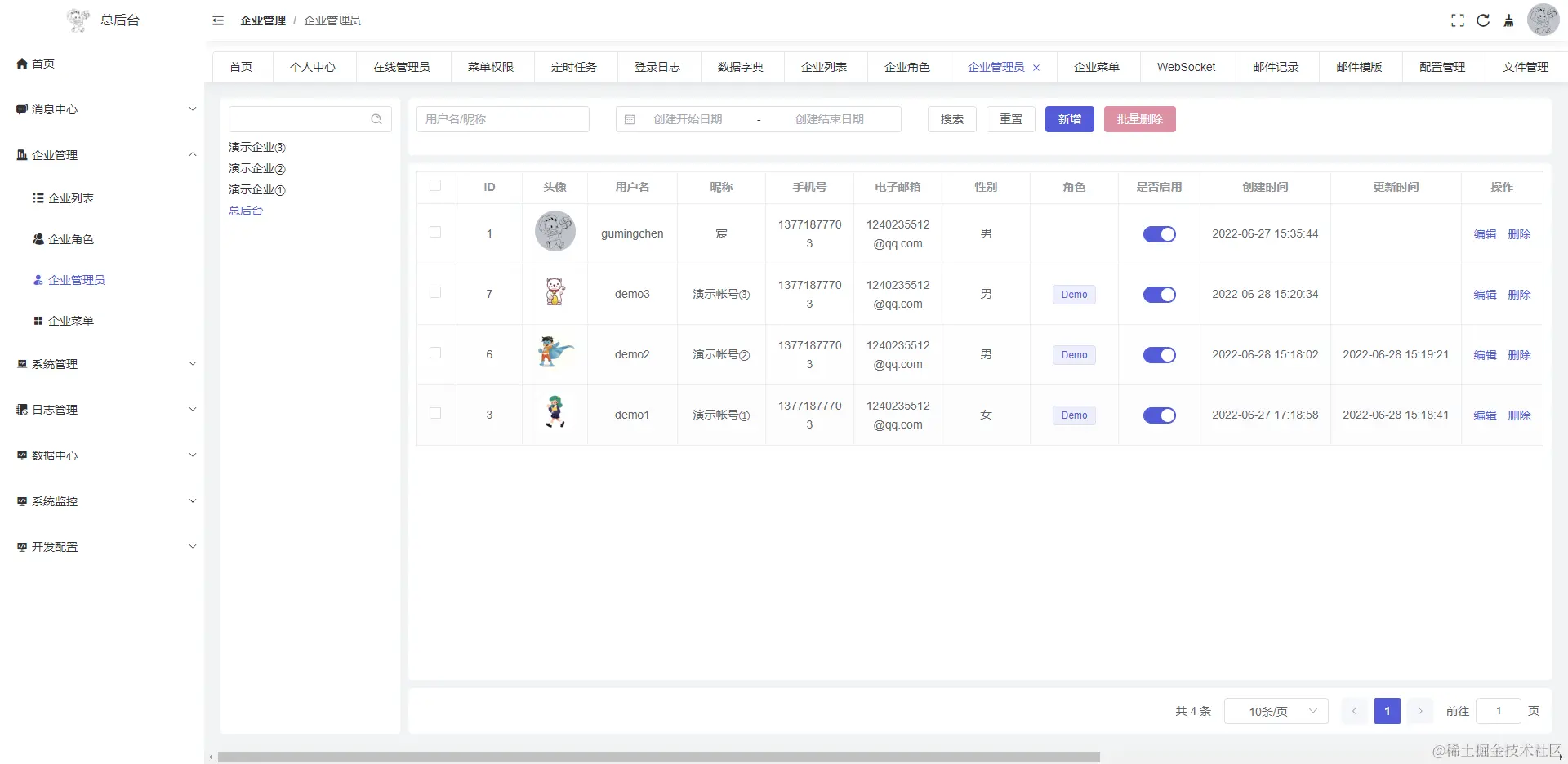
Task: Toggle the enabled switch for demo3
Action: 1159,295
